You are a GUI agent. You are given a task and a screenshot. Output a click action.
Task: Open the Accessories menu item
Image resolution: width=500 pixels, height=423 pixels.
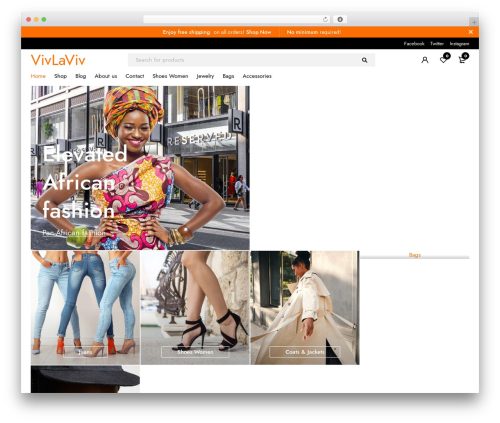tap(257, 76)
